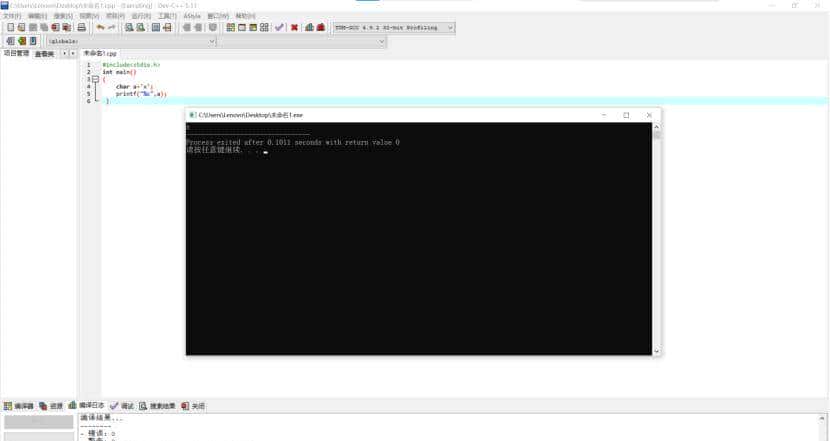Screen dimensions: 830x441
Task: Click the Run toolbar icon
Action: coord(242,28)
